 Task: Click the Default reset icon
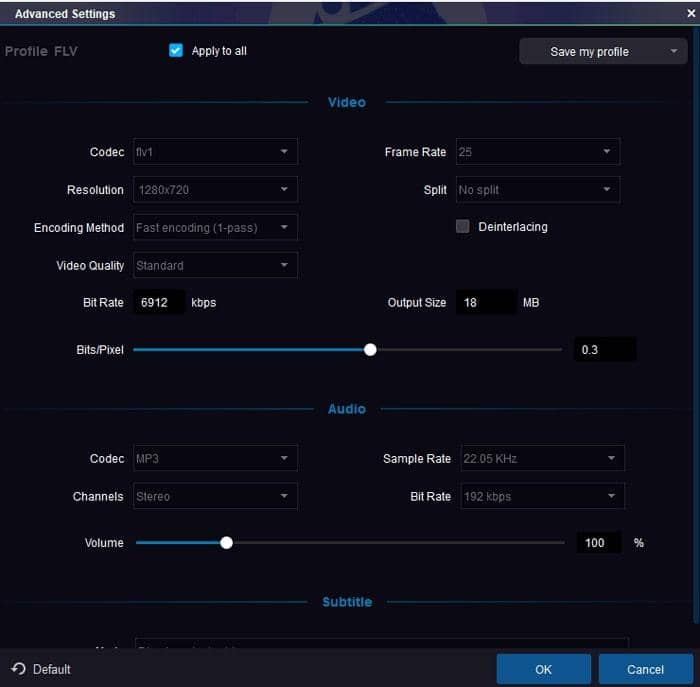tap(18, 669)
